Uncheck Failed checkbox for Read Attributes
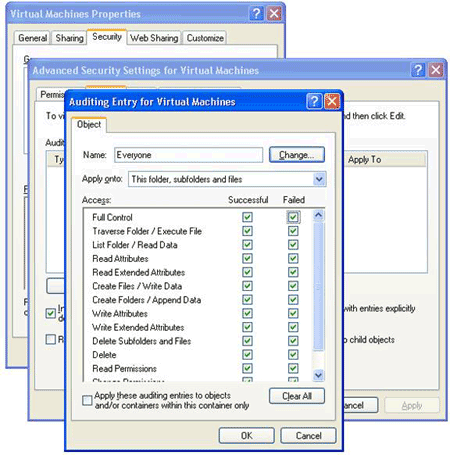450x455 pixels. (x=293, y=258)
